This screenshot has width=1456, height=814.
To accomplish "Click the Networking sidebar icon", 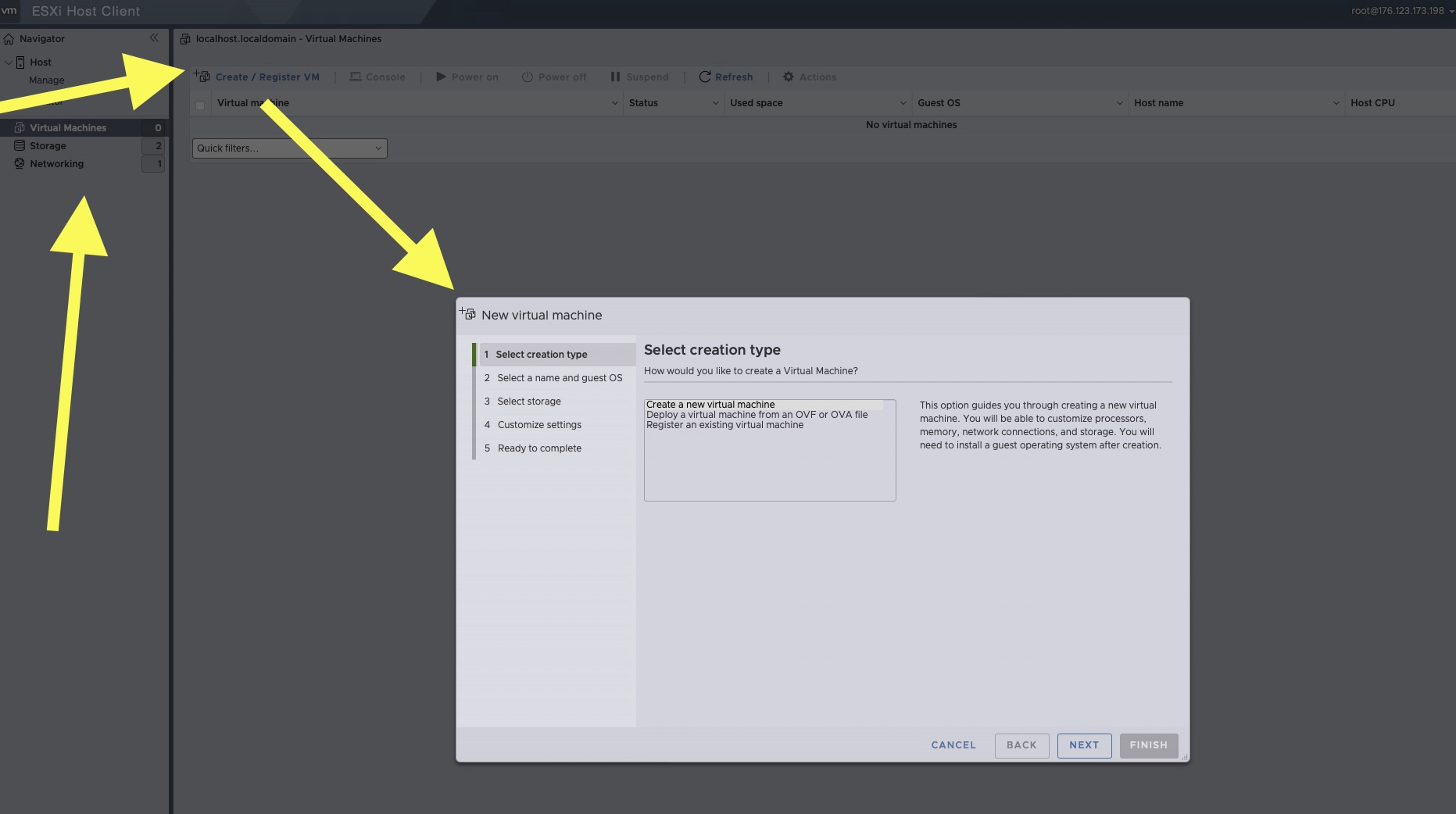I will point(20,163).
